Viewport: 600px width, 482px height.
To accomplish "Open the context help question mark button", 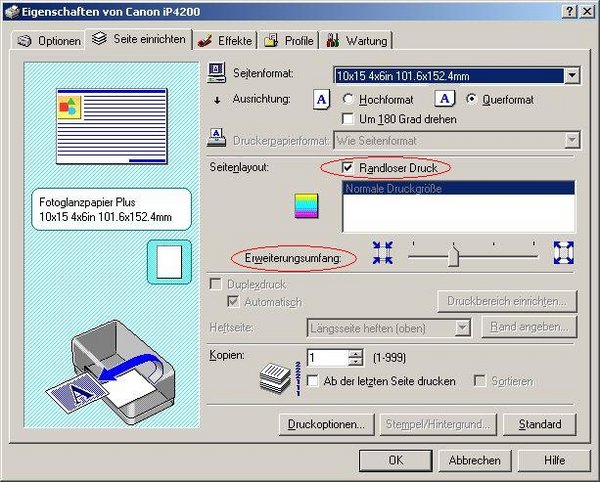I will (x=569, y=10).
